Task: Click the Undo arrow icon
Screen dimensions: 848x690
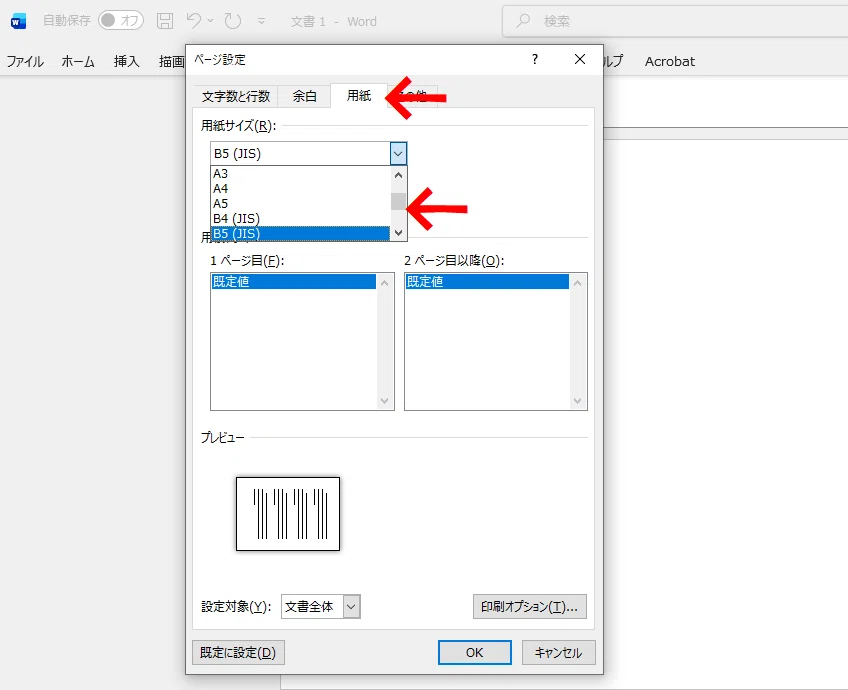Action: (194, 21)
